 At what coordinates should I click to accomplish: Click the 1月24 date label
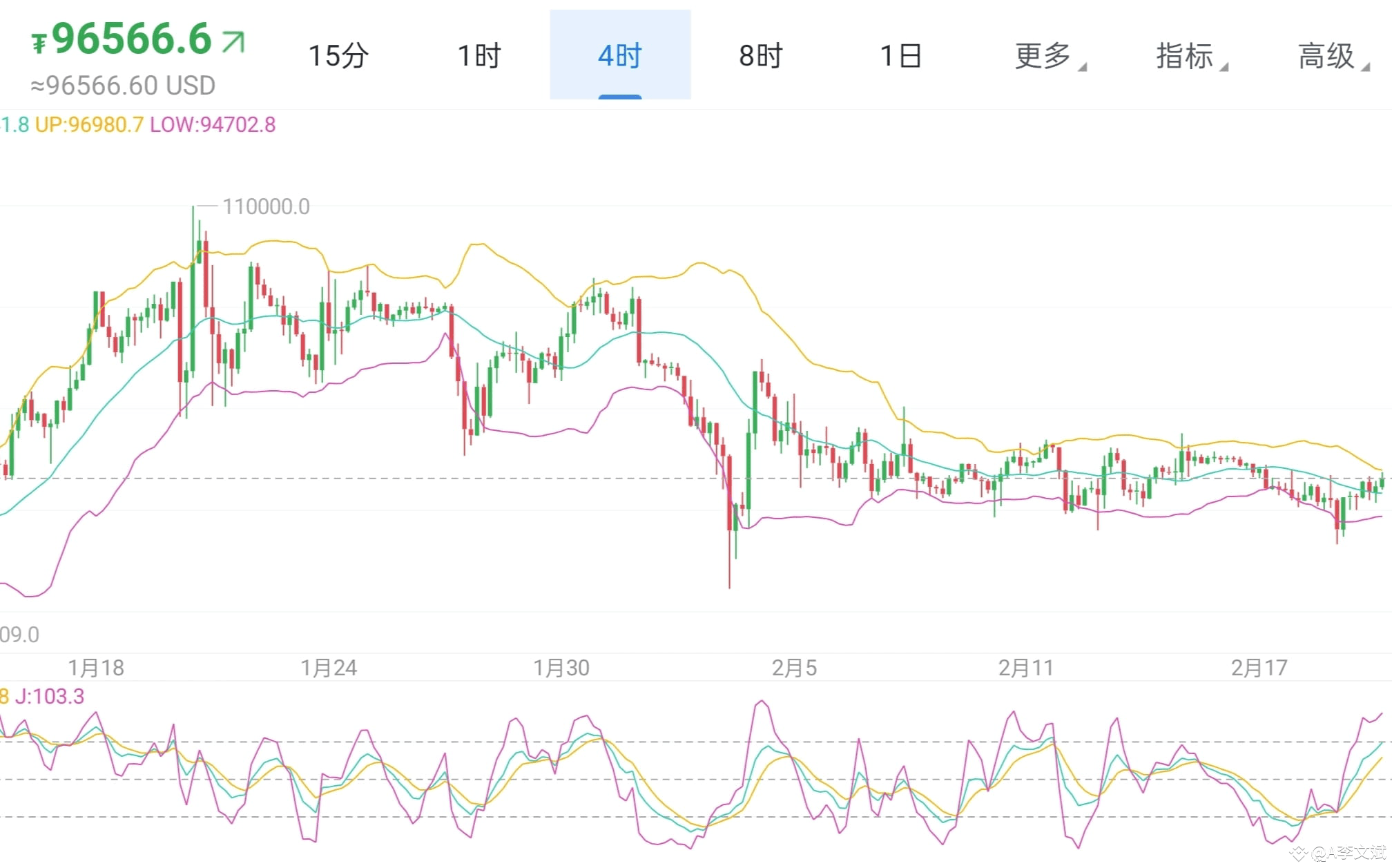pos(329,668)
